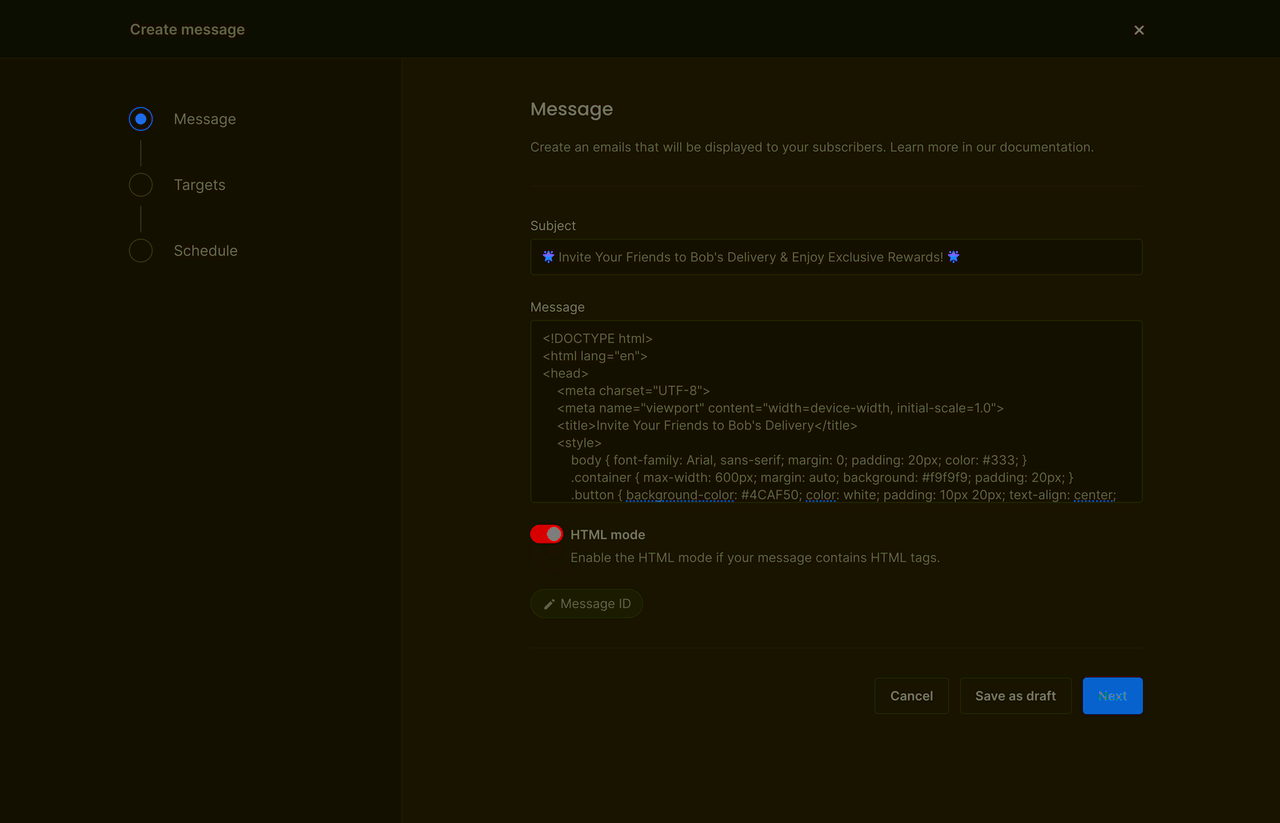Click the Create message header title
Image resolution: width=1280 pixels, height=823 pixels.
(x=187, y=29)
